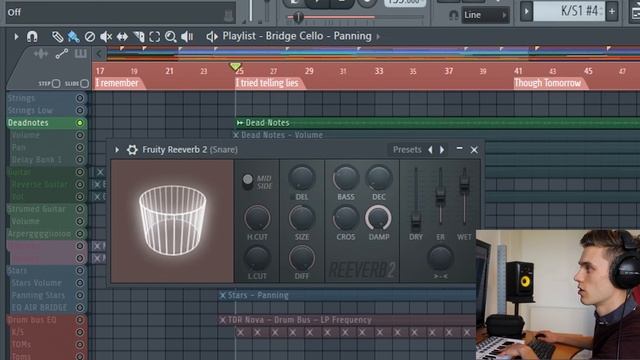640x360 pixels.
Task: Select the Mute tool
Action: 106,37
